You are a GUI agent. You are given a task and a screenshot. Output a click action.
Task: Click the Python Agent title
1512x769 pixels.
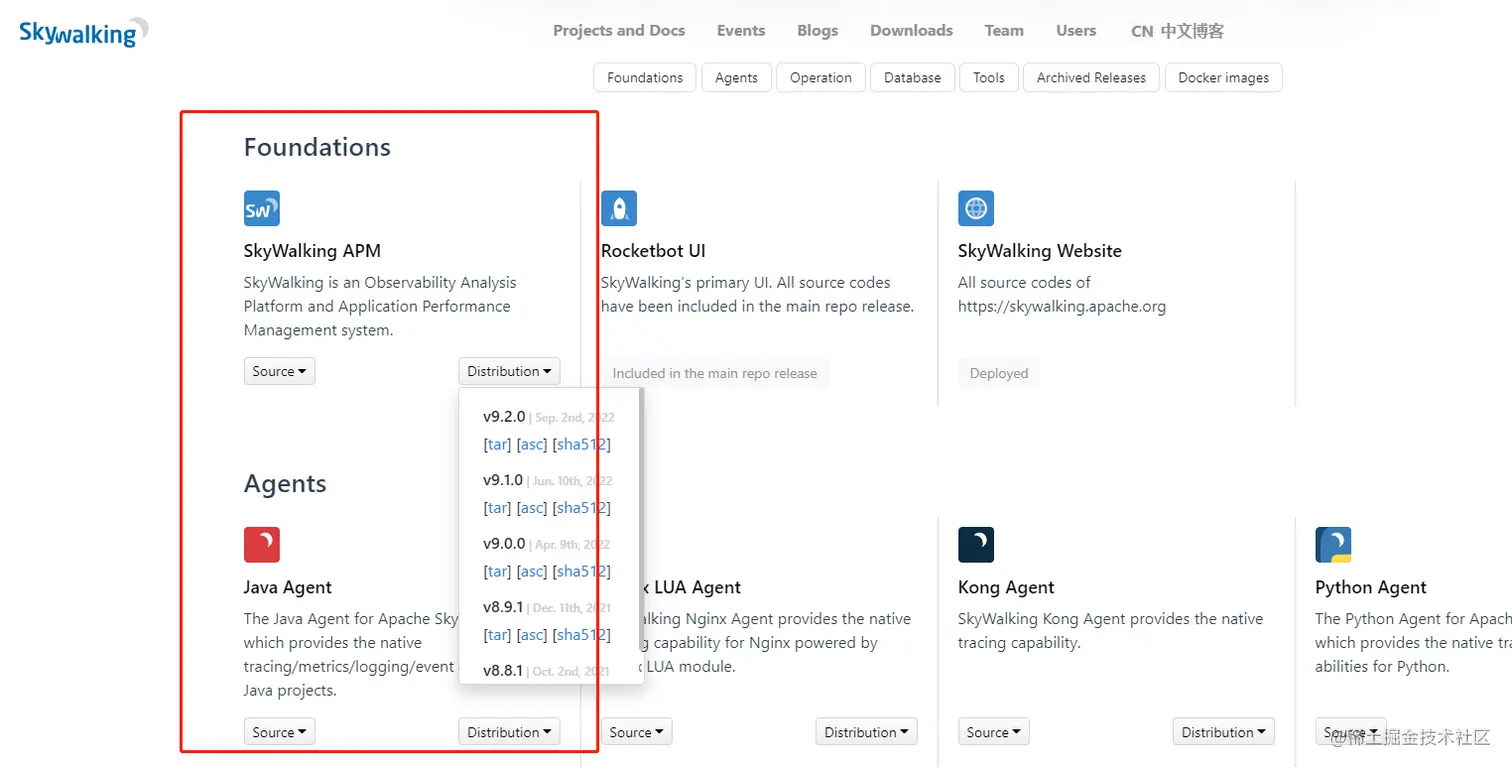click(1371, 588)
